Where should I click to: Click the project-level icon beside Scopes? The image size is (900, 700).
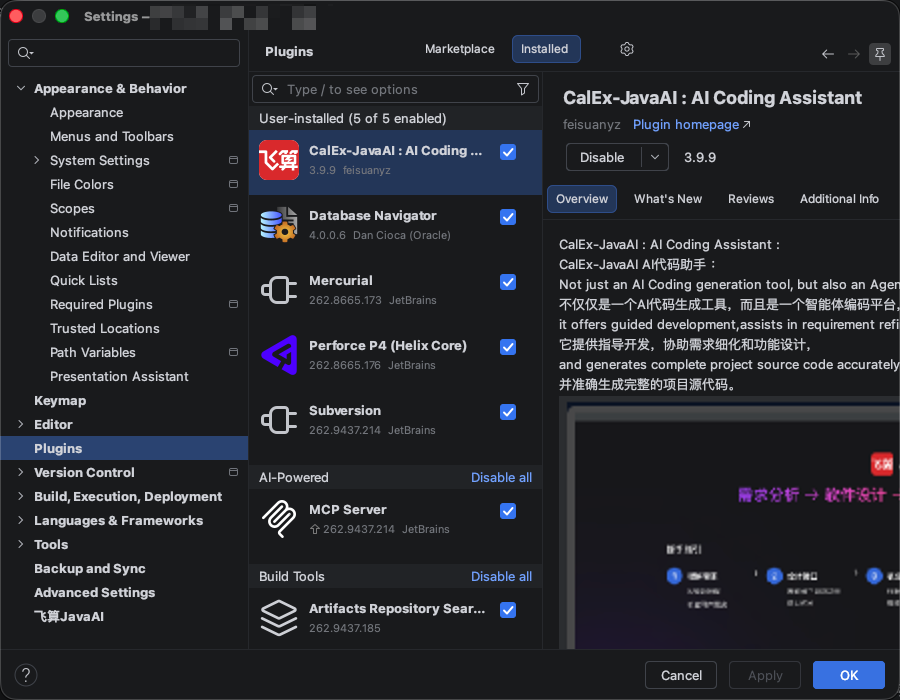click(x=234, y=208)
